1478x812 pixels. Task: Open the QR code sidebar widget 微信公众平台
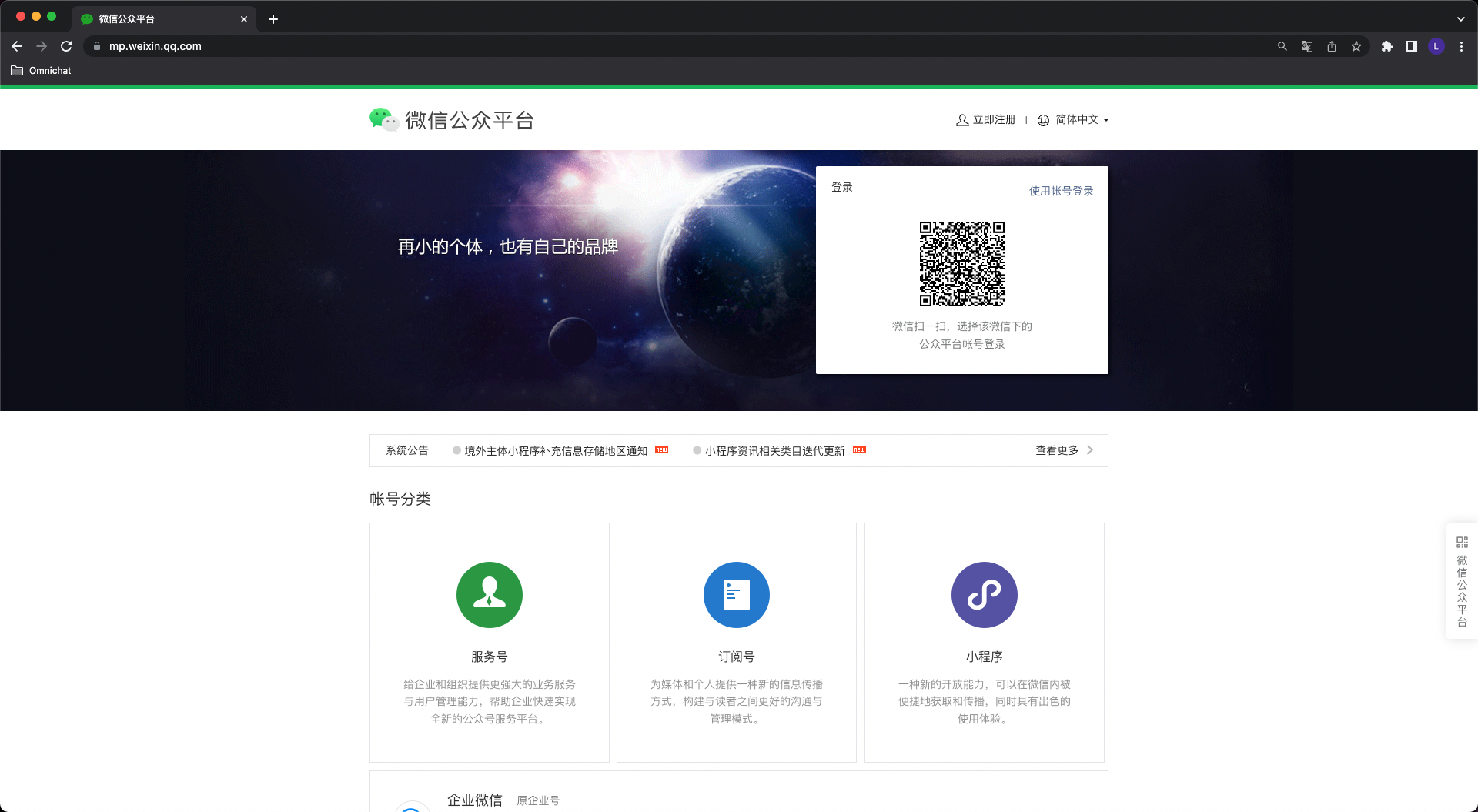click(1461, 581)
